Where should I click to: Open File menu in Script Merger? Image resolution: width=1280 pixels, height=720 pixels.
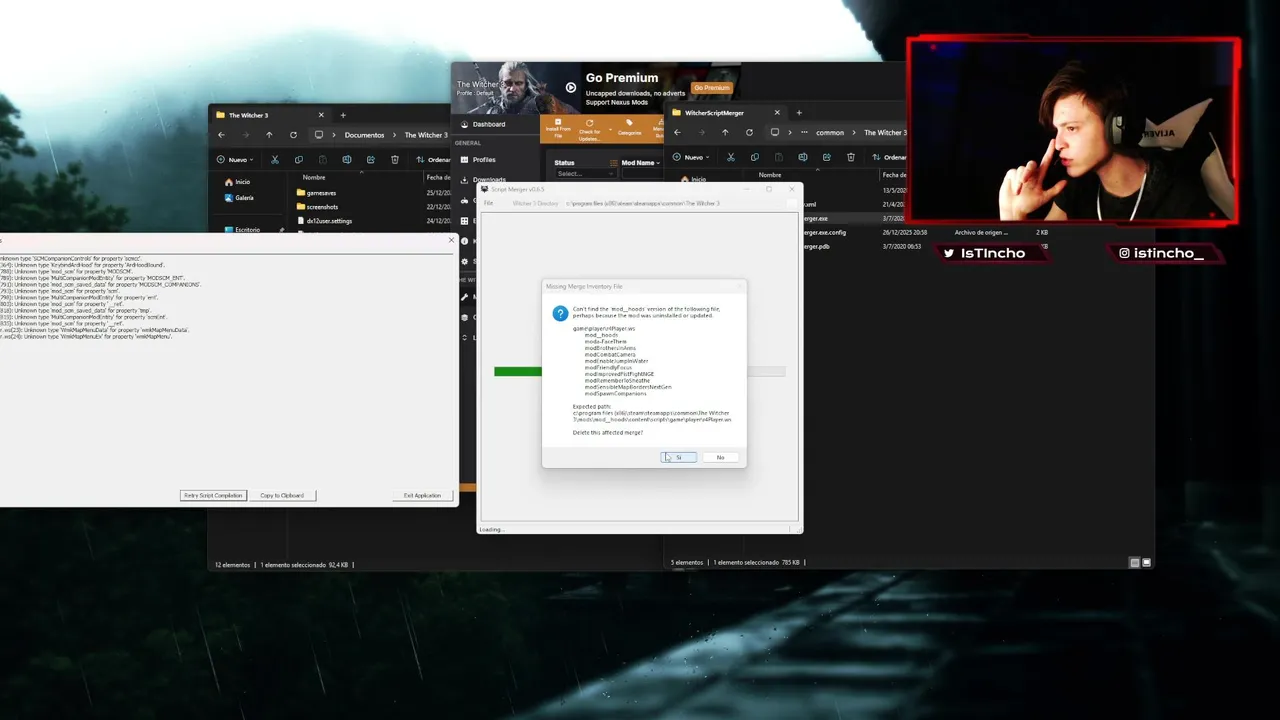(489, 203)
